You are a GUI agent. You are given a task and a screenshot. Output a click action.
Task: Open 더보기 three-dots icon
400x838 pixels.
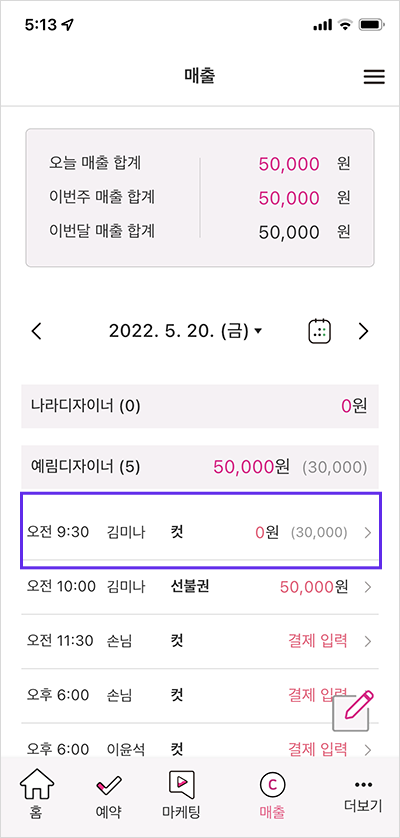point(363,785)
